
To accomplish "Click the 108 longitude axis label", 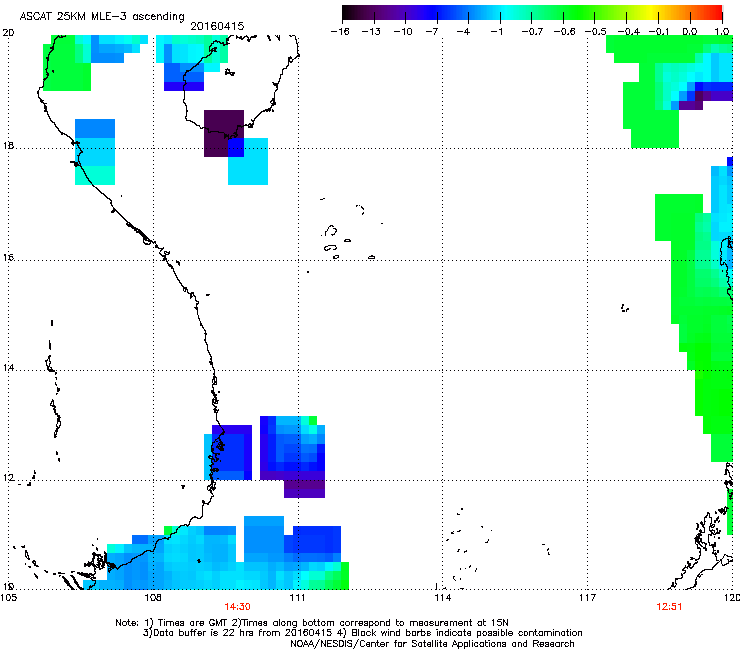I will tap(153, 598).
